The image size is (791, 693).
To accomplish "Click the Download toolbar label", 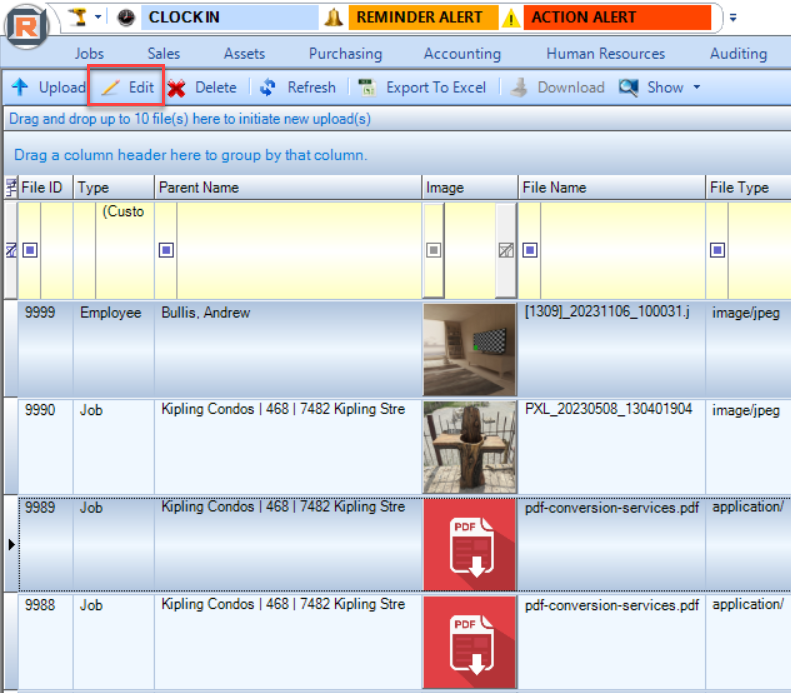I will 571,87.
